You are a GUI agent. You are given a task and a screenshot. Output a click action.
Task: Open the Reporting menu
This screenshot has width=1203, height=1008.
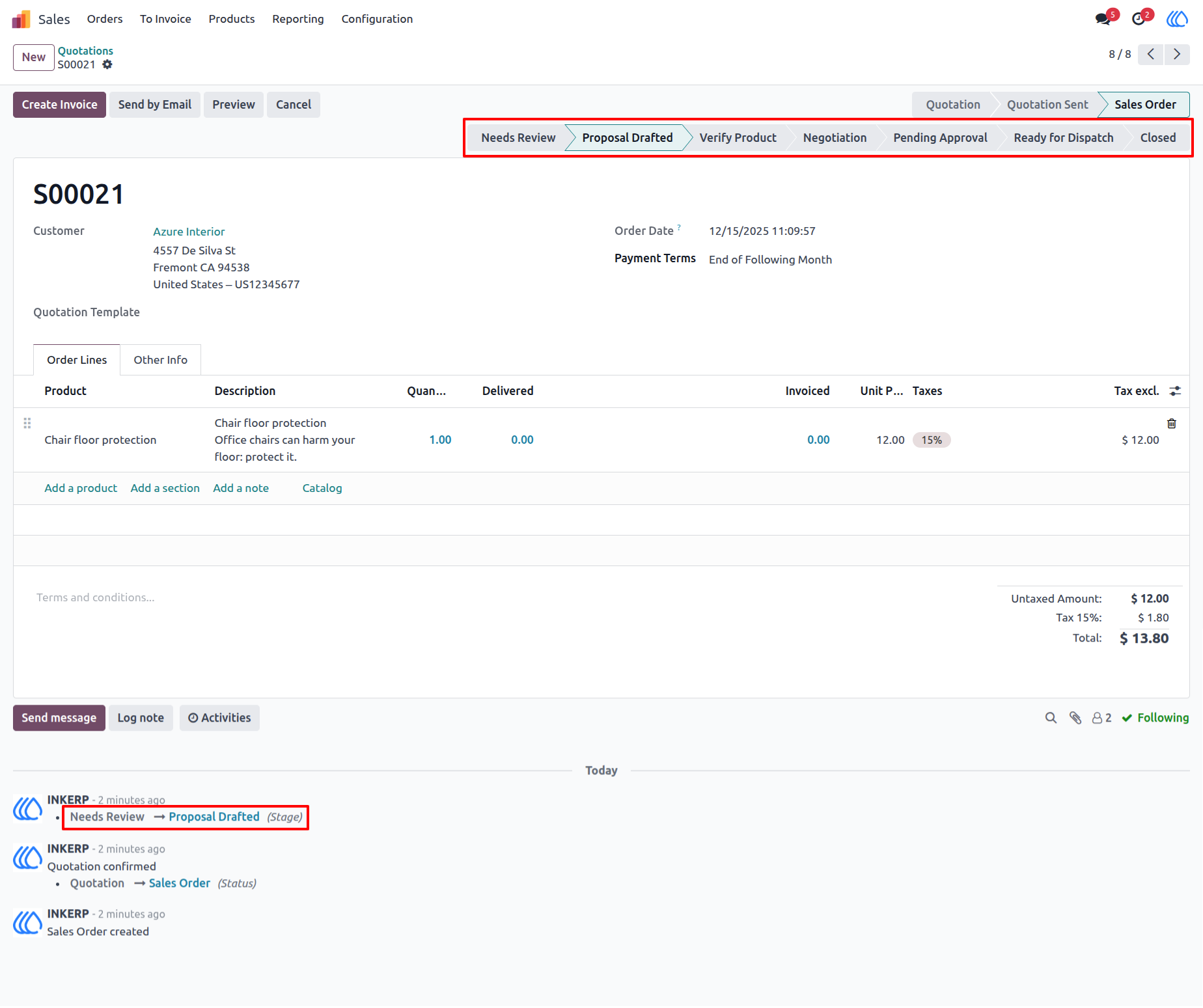pyautogui.click(x=298, y=19)
